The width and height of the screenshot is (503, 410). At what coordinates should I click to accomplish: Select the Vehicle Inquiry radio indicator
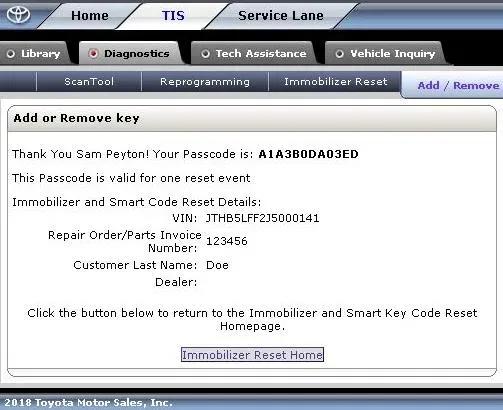click(x=339, y=53)
